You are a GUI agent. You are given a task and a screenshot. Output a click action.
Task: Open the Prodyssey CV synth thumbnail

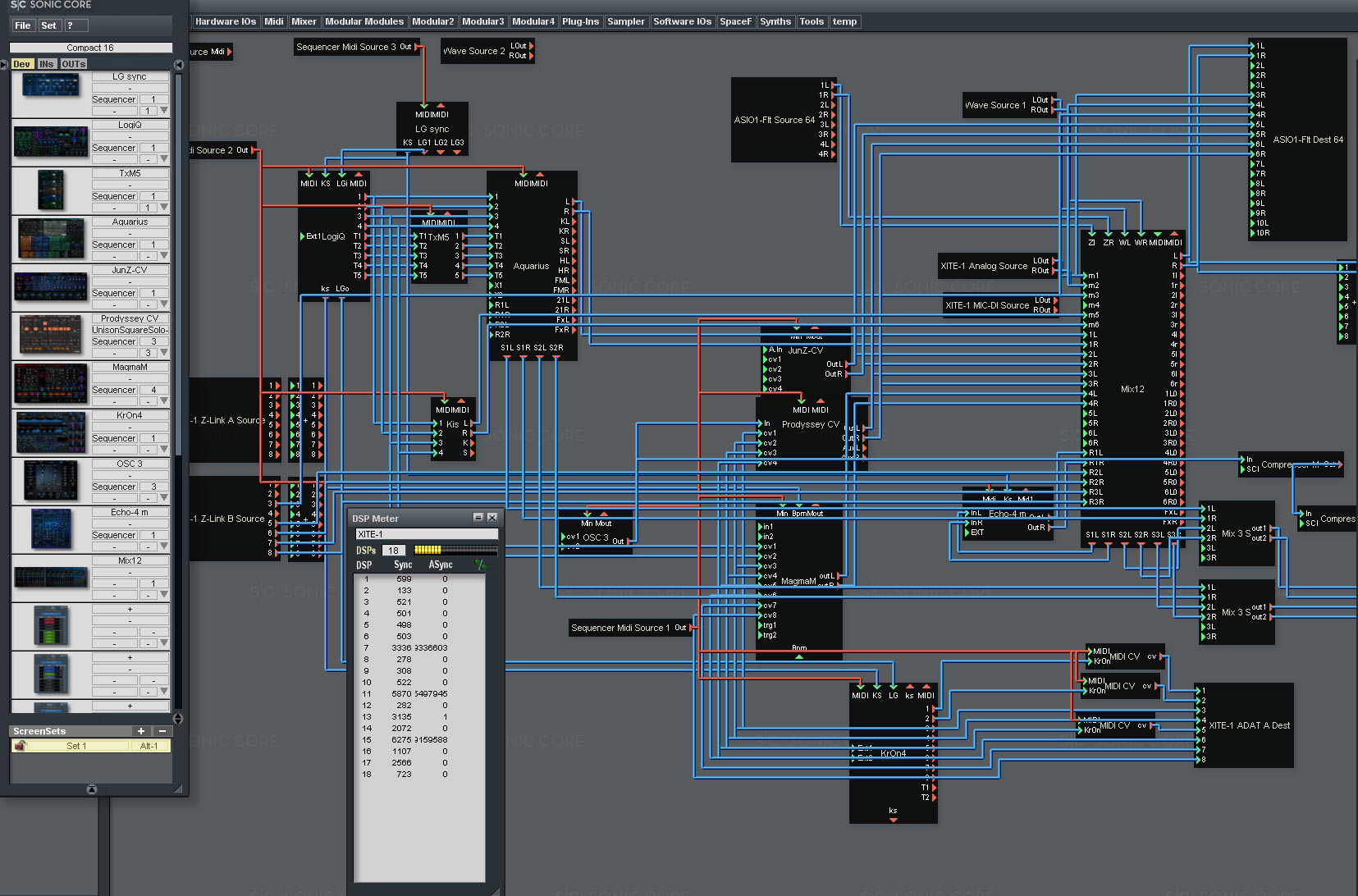pyautogui.click(x=51, y=335)
